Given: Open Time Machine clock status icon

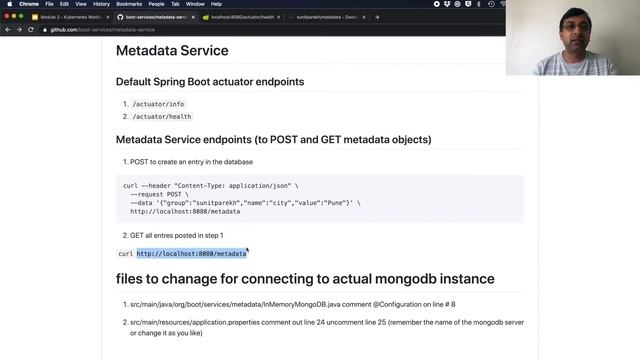Looking at the screenshot, I should pyautogui.click(x=491, y=4).
